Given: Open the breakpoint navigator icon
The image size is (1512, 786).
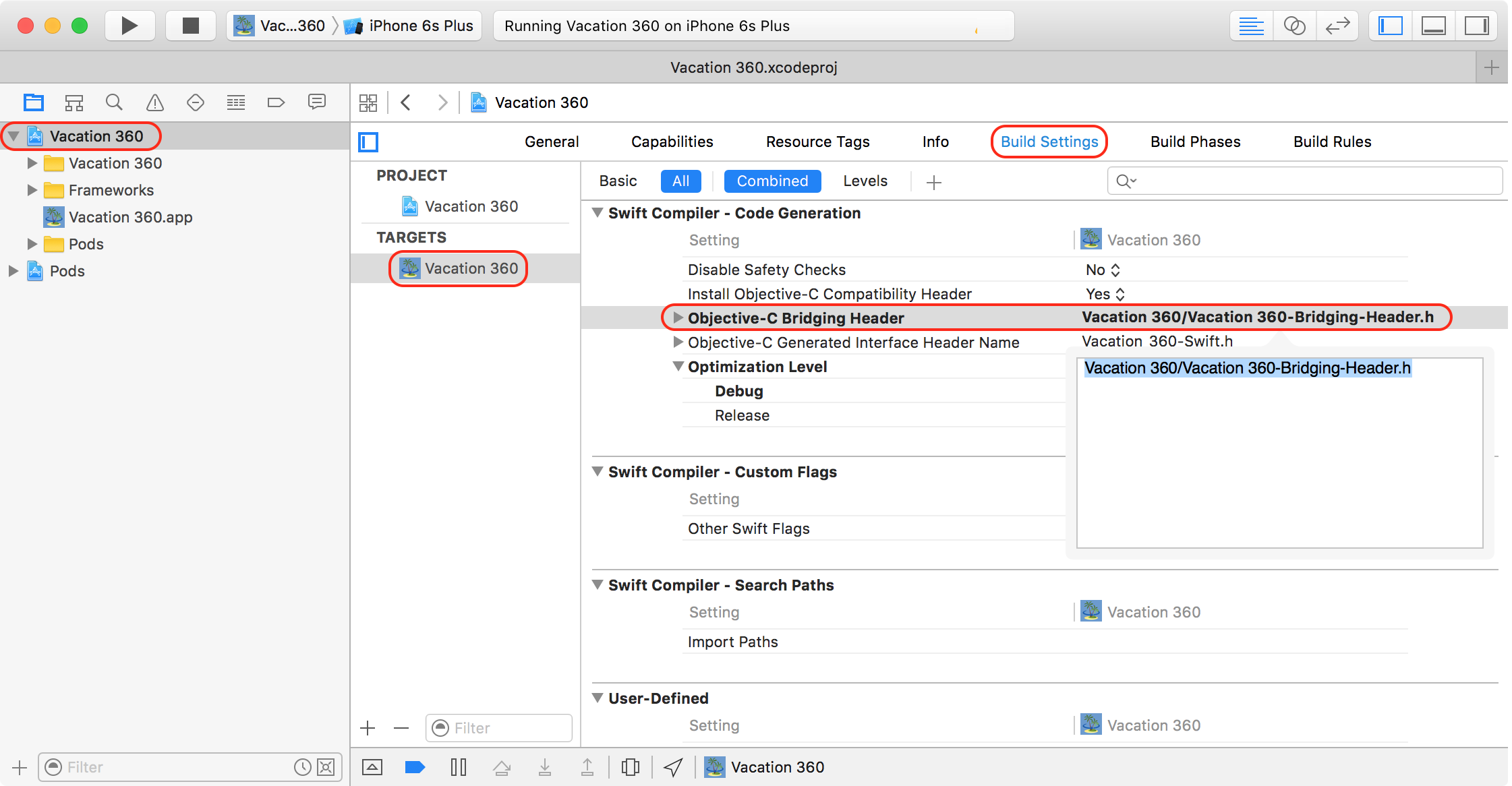Looking at the screenshot, I should [x=276, y=102].
